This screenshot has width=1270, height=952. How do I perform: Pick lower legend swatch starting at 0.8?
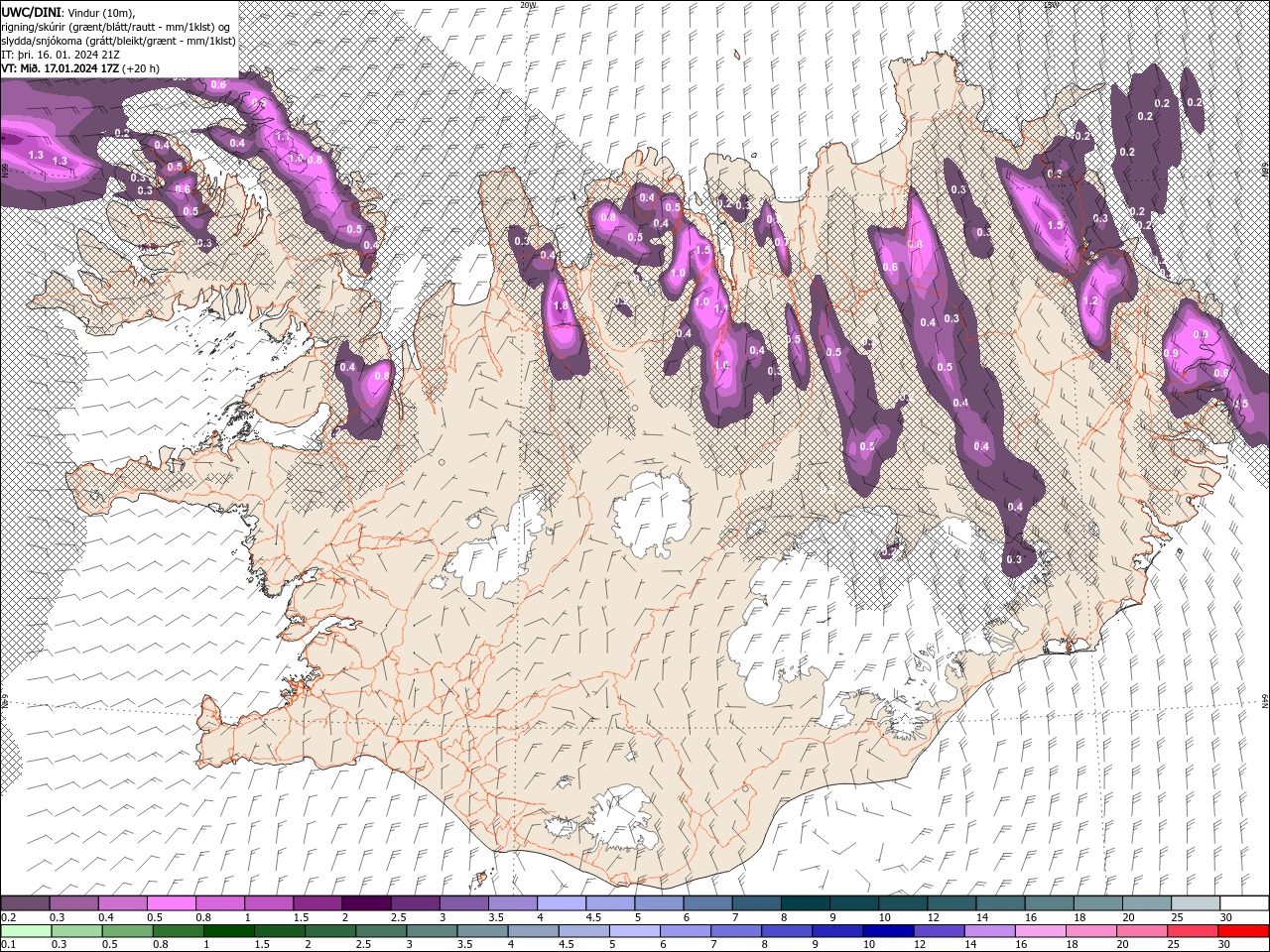pyautogui.click(x=177, y=931)
